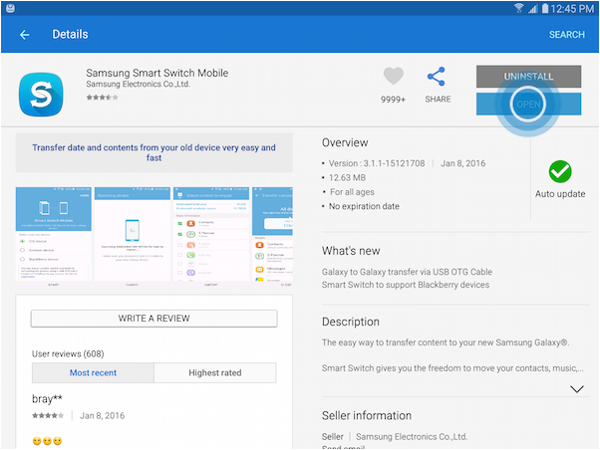Image resolution: width=600 pixels, height=450 pixels.
Task: Tap Samsung Electronics Co.,Ltd. developer name
Action: click(138, 84)
